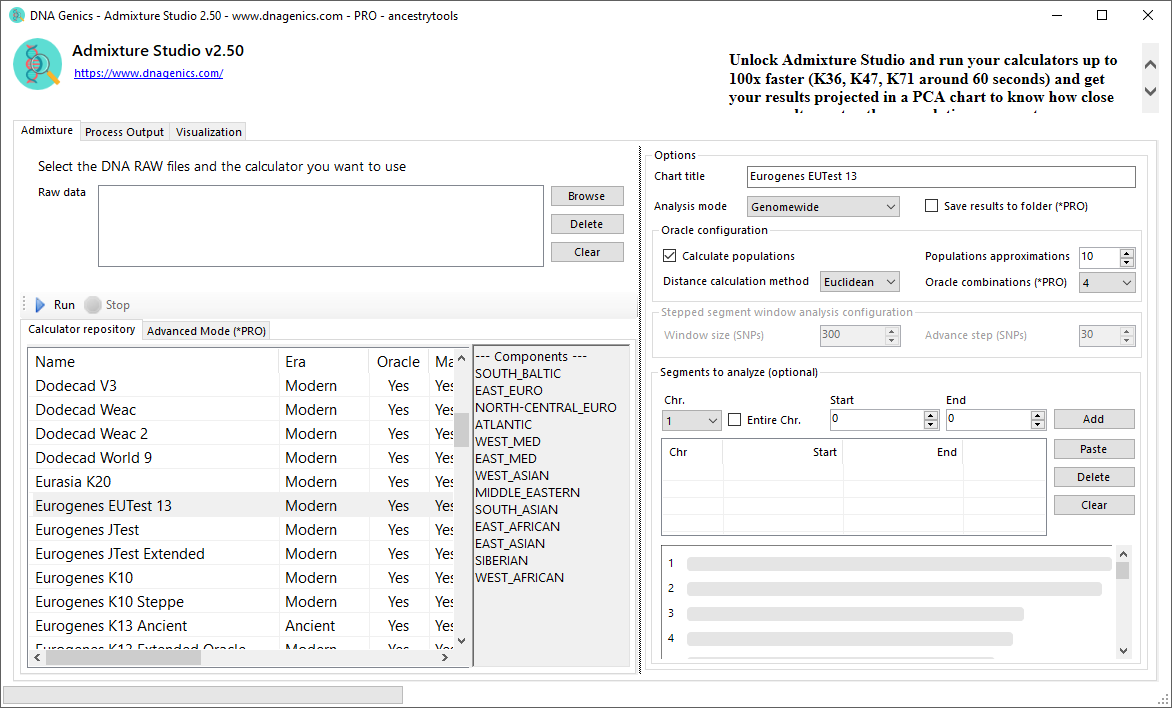The image size is (1172, 708).
Task: Open Oracle combinations dropdown
Action: pyautogui.click(x=1107, y=283)
